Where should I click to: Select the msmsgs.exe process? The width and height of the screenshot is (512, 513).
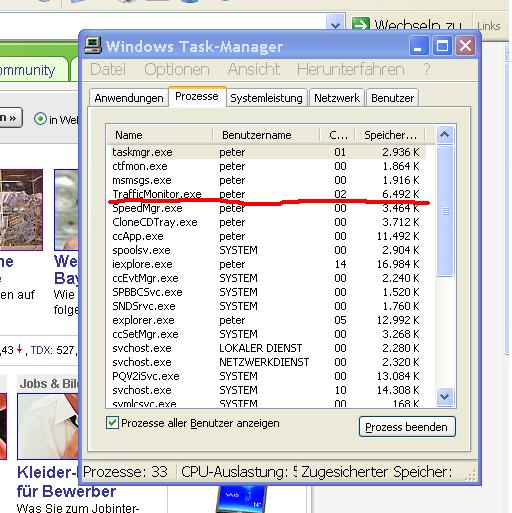(x=266, y=180)
